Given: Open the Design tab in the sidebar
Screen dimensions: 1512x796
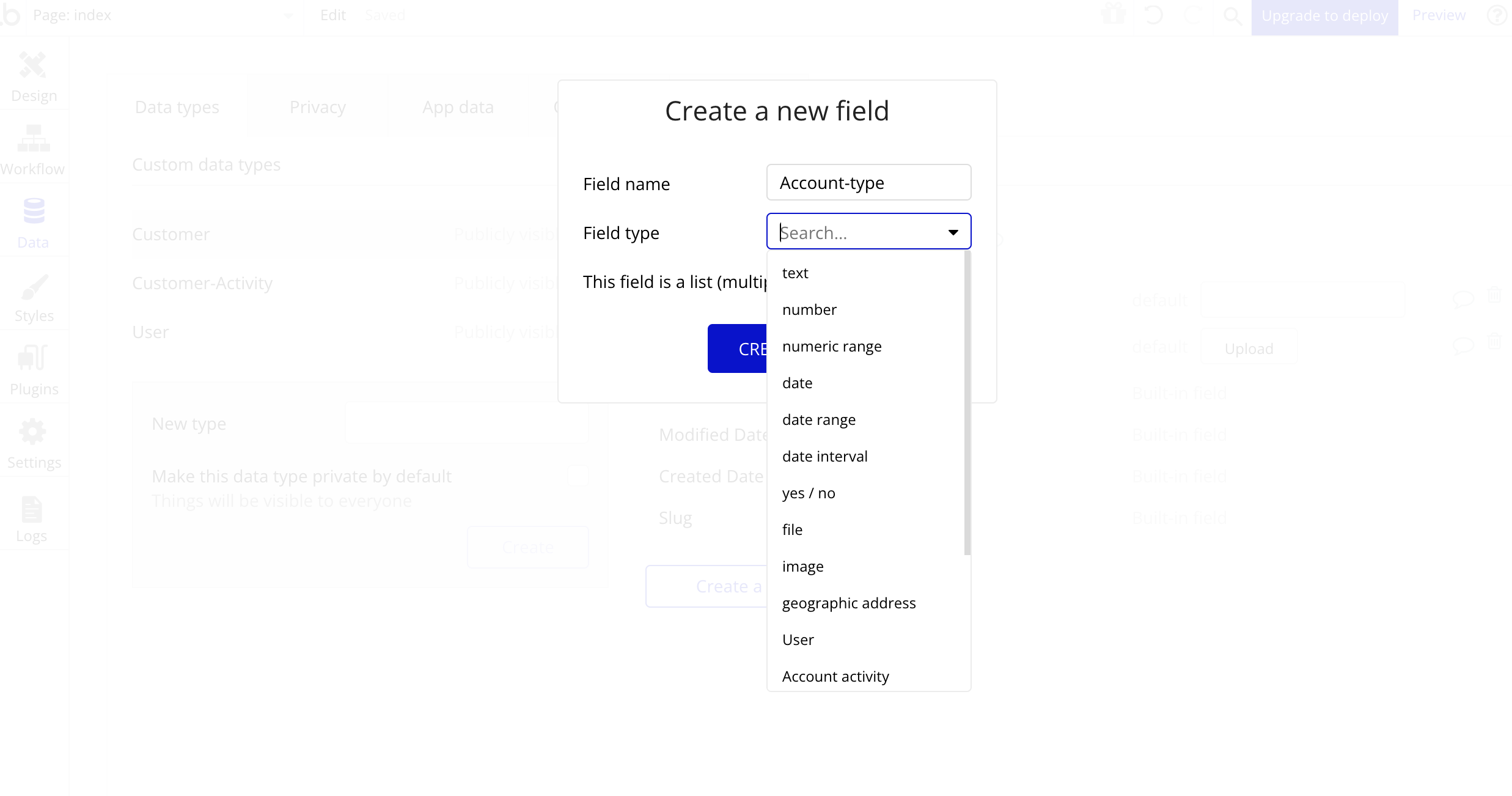Looking at the screenshot, I should (34, 77).
